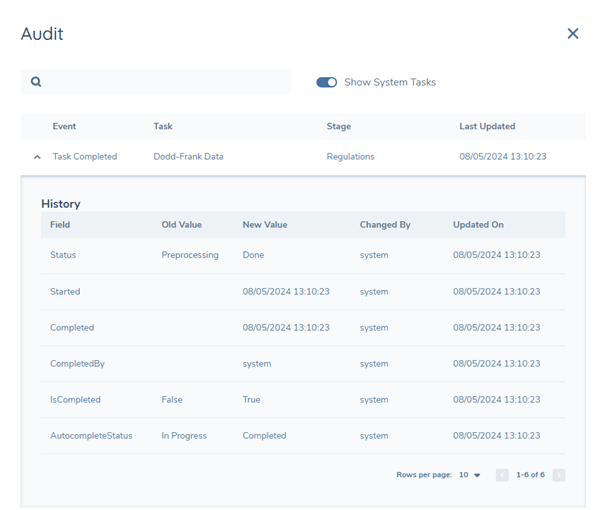This screenshot has width=602, height=510.
Task: Close the Audit dialog
Action: click(573, 33)
